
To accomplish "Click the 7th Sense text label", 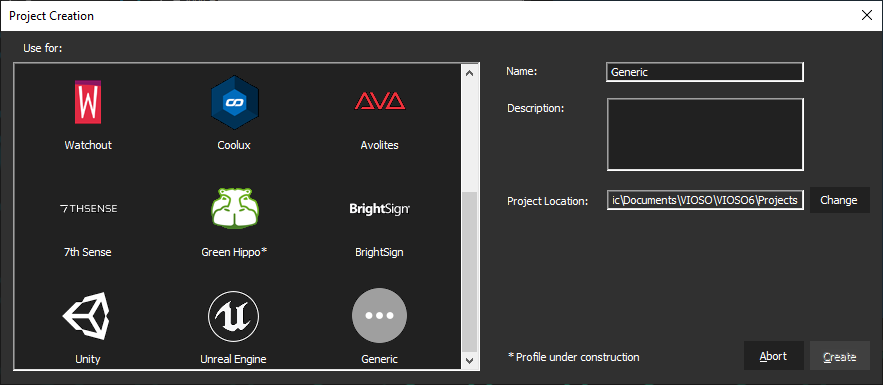I will coord(87,252).
